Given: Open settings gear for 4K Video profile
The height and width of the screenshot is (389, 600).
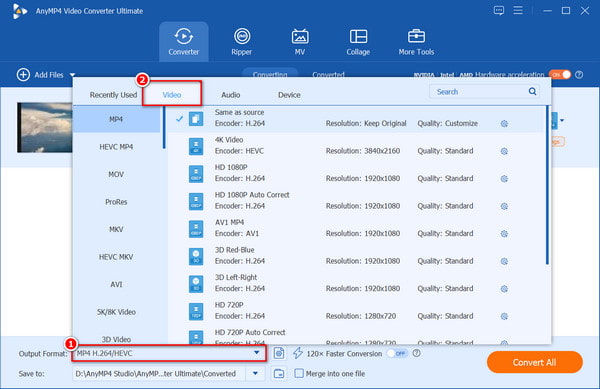Looking at the screenshot, I should tap(504, 151).
